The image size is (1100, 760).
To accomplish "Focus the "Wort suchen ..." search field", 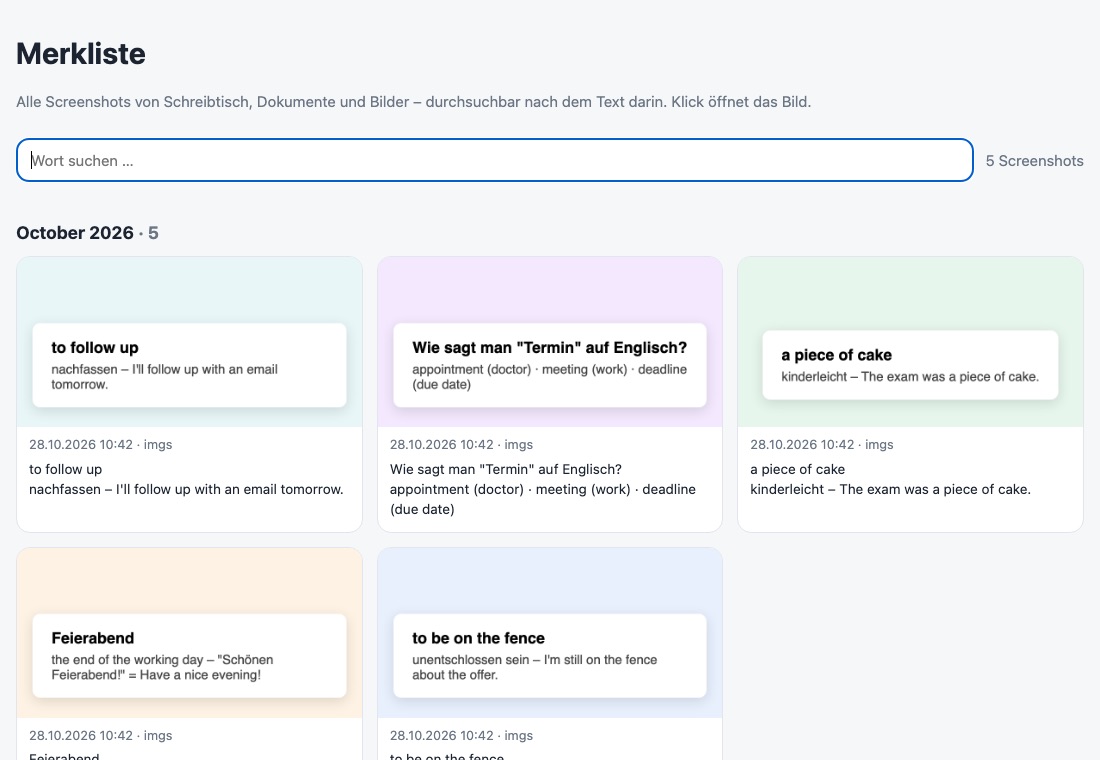I will [x=495, y=160].
